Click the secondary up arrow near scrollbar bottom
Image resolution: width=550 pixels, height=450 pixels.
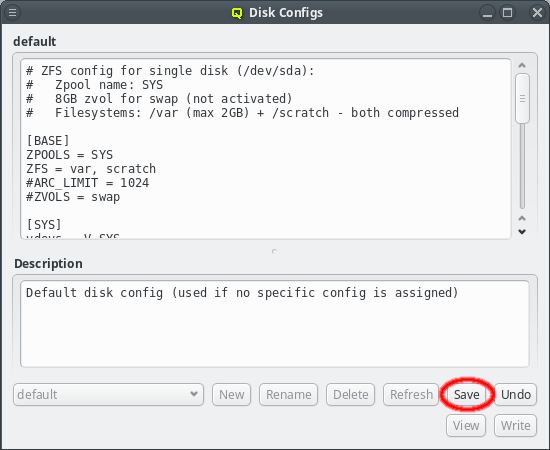point(522,219)
